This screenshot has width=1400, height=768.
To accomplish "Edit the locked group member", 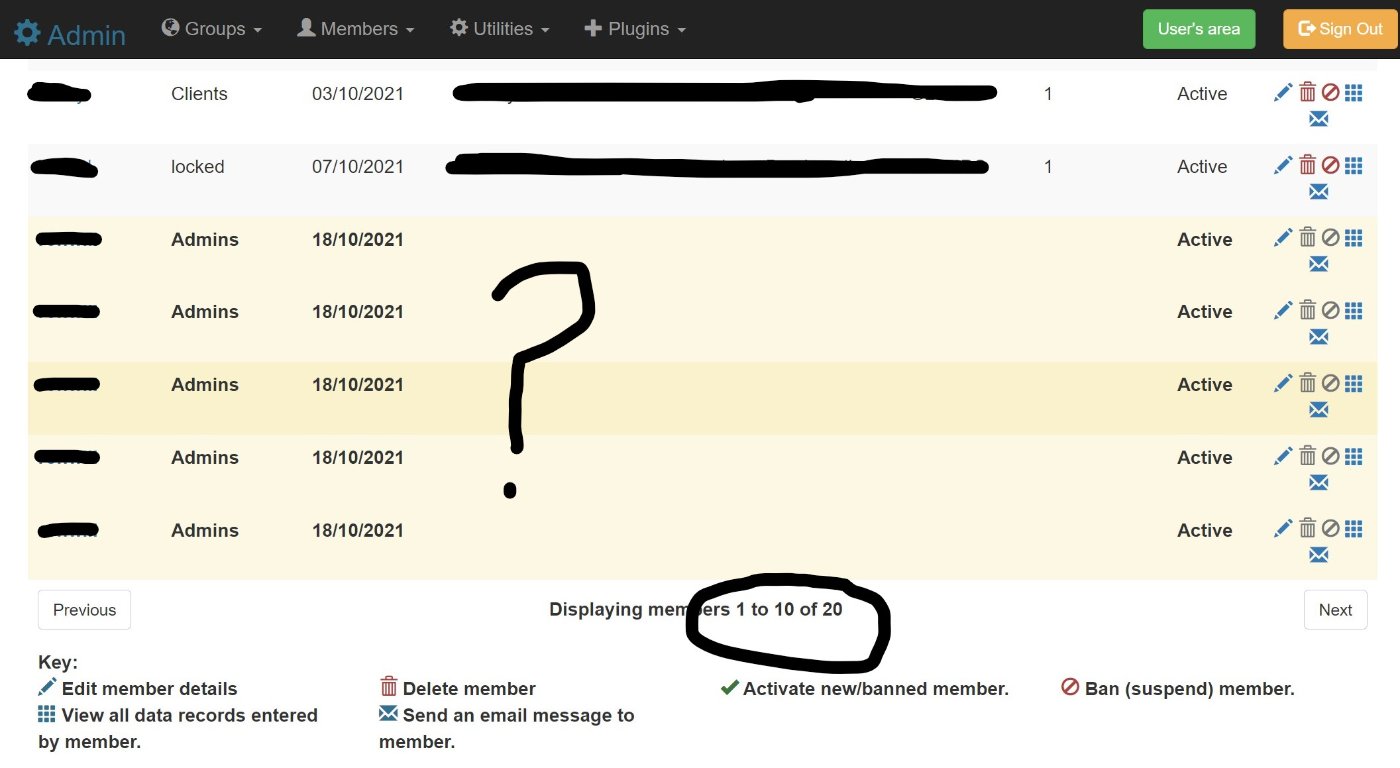I will [1283, 166].
